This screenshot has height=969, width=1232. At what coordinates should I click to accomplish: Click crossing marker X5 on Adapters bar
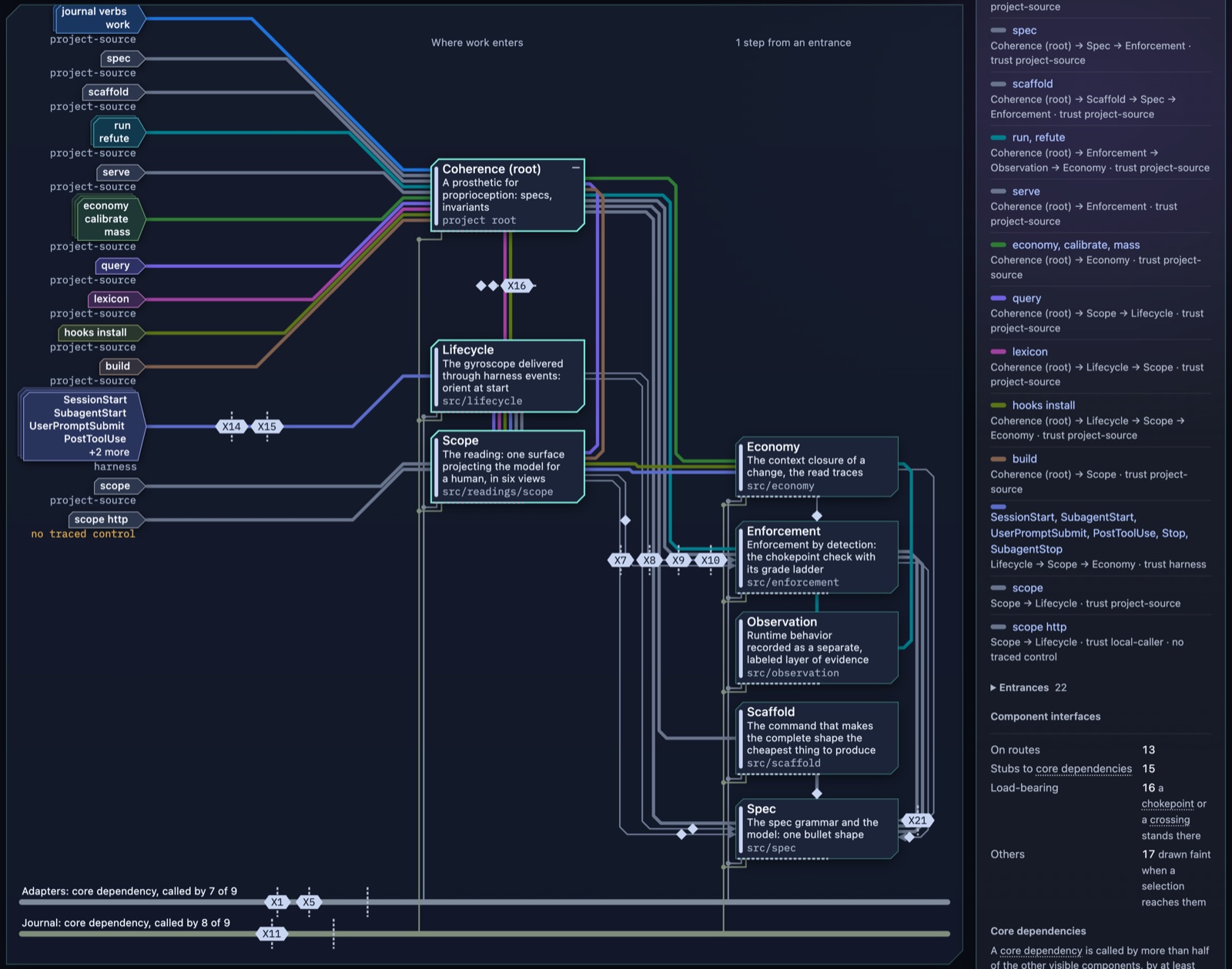(x=309, y=902)
